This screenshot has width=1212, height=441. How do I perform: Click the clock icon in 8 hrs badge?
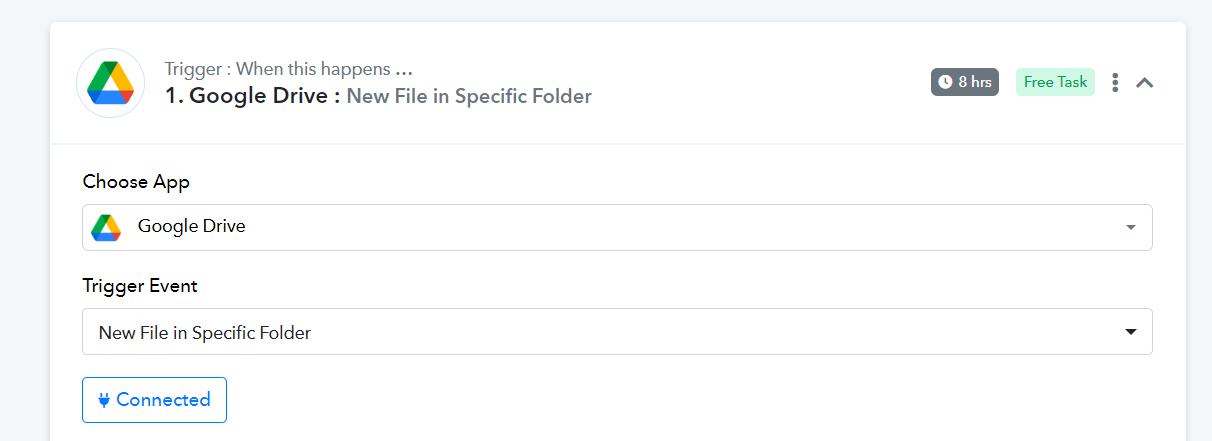[x=945, y=82]
